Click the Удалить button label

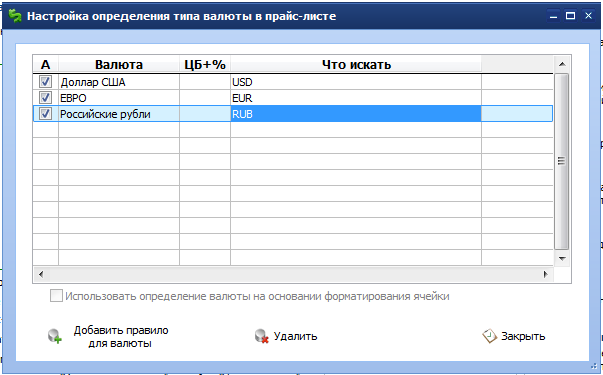(x=295, y=336)
